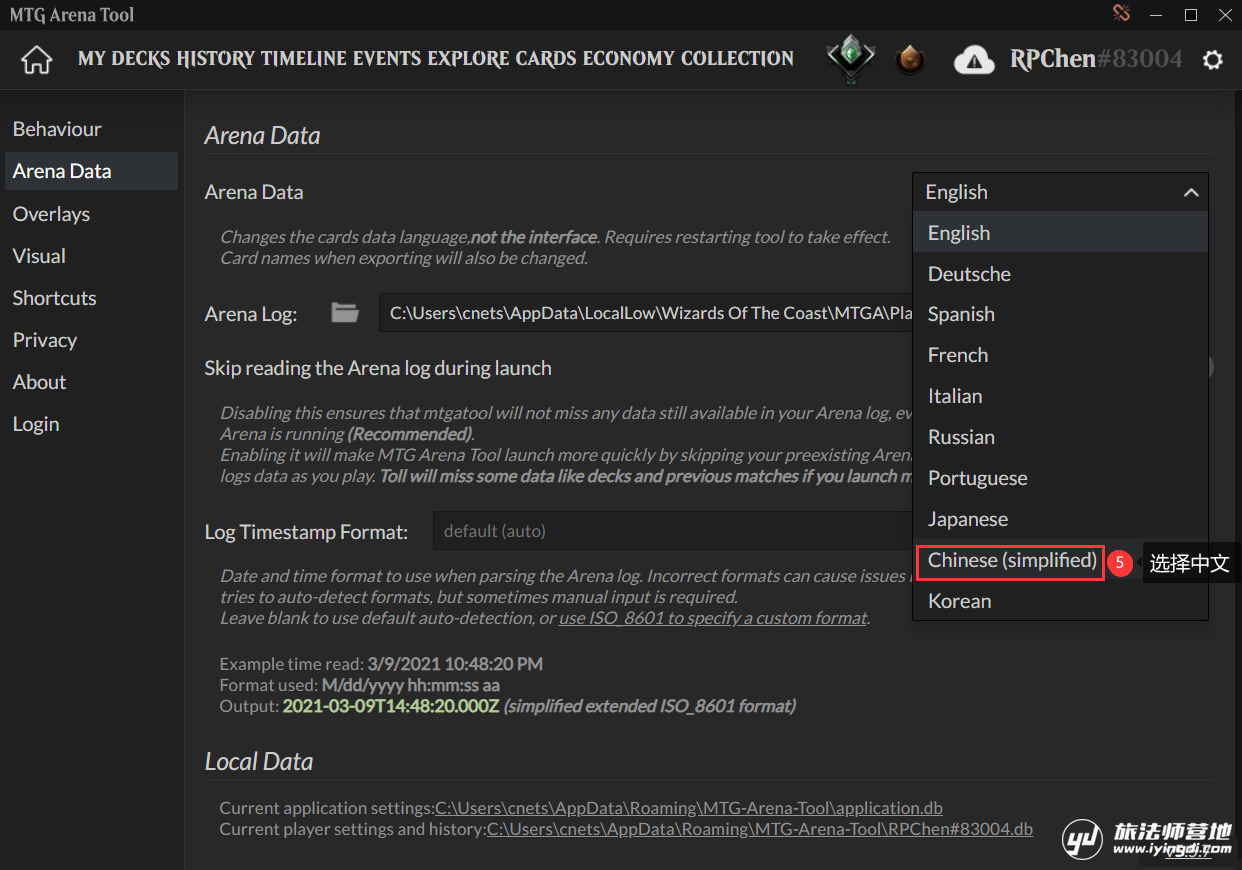Open the EXPLORE tab

[x=468, y=58]
